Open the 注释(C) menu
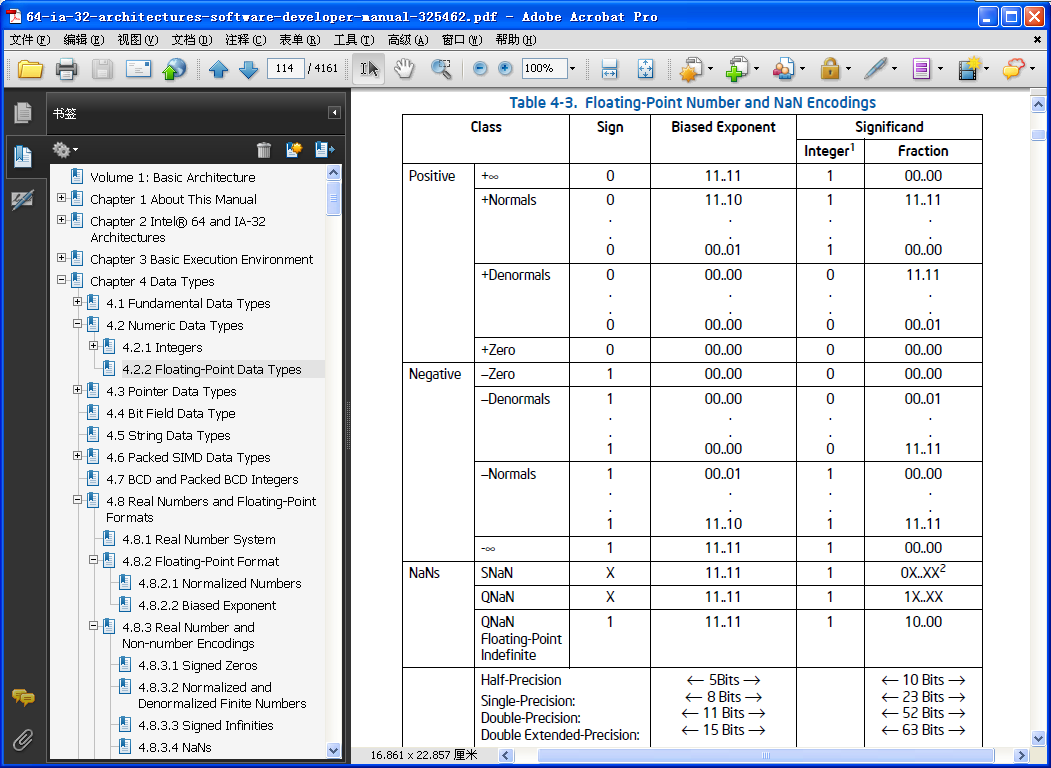The width and height of the screenshot is (1051, 768). point(245,40)
